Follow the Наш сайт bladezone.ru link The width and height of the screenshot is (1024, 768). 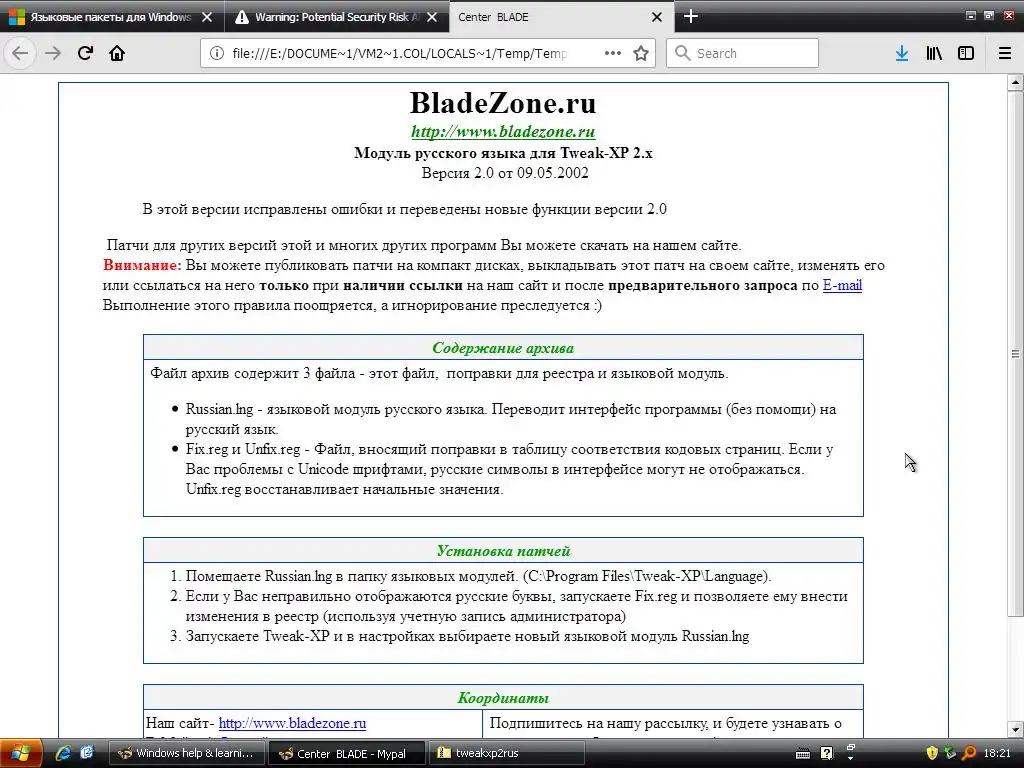coord(292,723)
